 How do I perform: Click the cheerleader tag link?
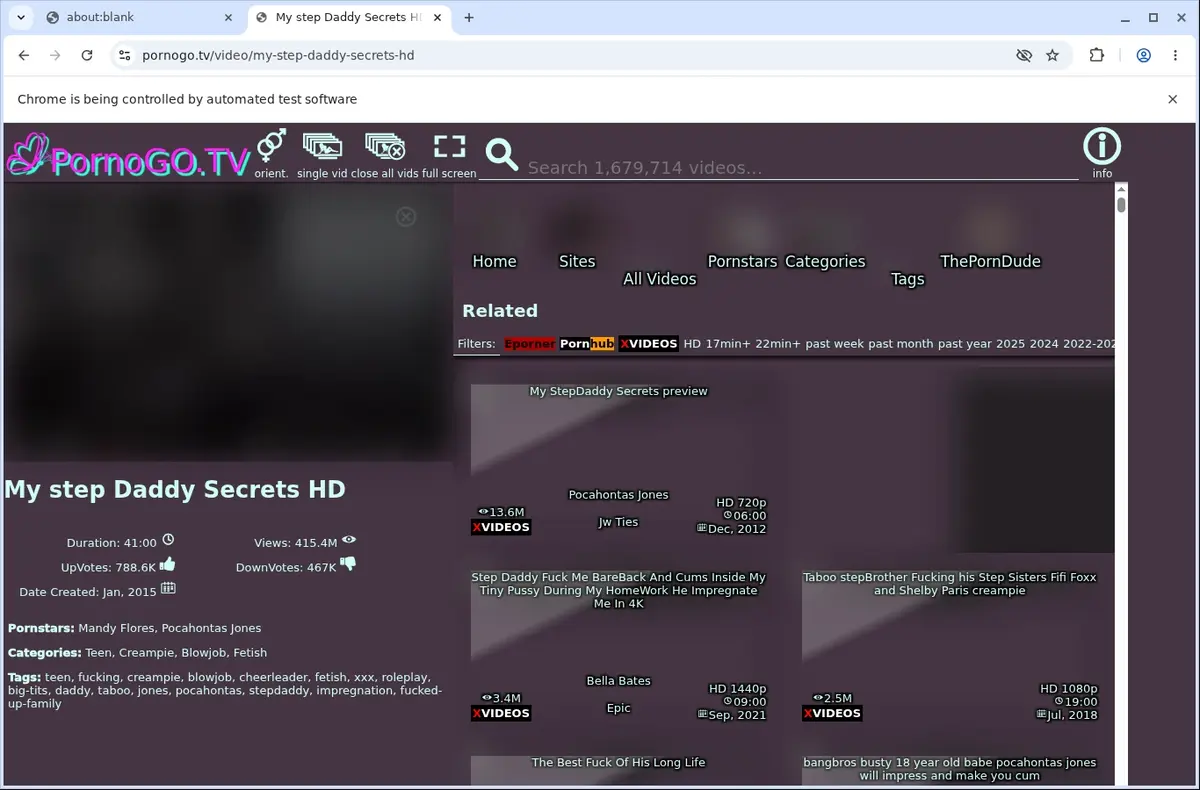(273, 677)
